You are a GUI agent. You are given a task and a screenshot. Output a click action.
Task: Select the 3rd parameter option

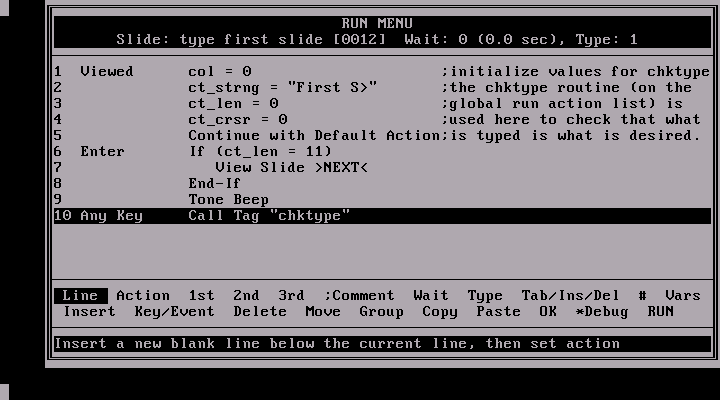[291, 295]
